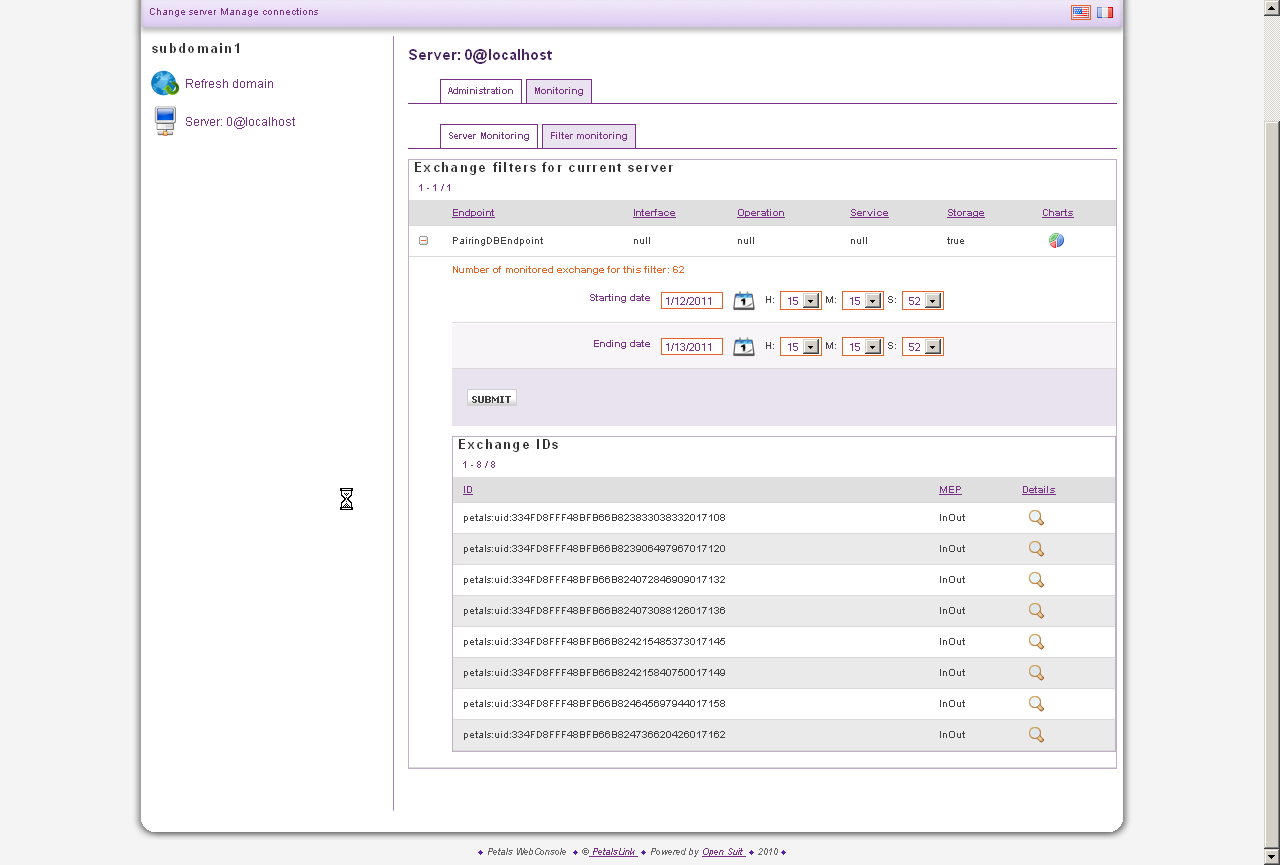Switch to the Administration tab
This screenshot has height=865, width=1280.
(x=480, y=91)
